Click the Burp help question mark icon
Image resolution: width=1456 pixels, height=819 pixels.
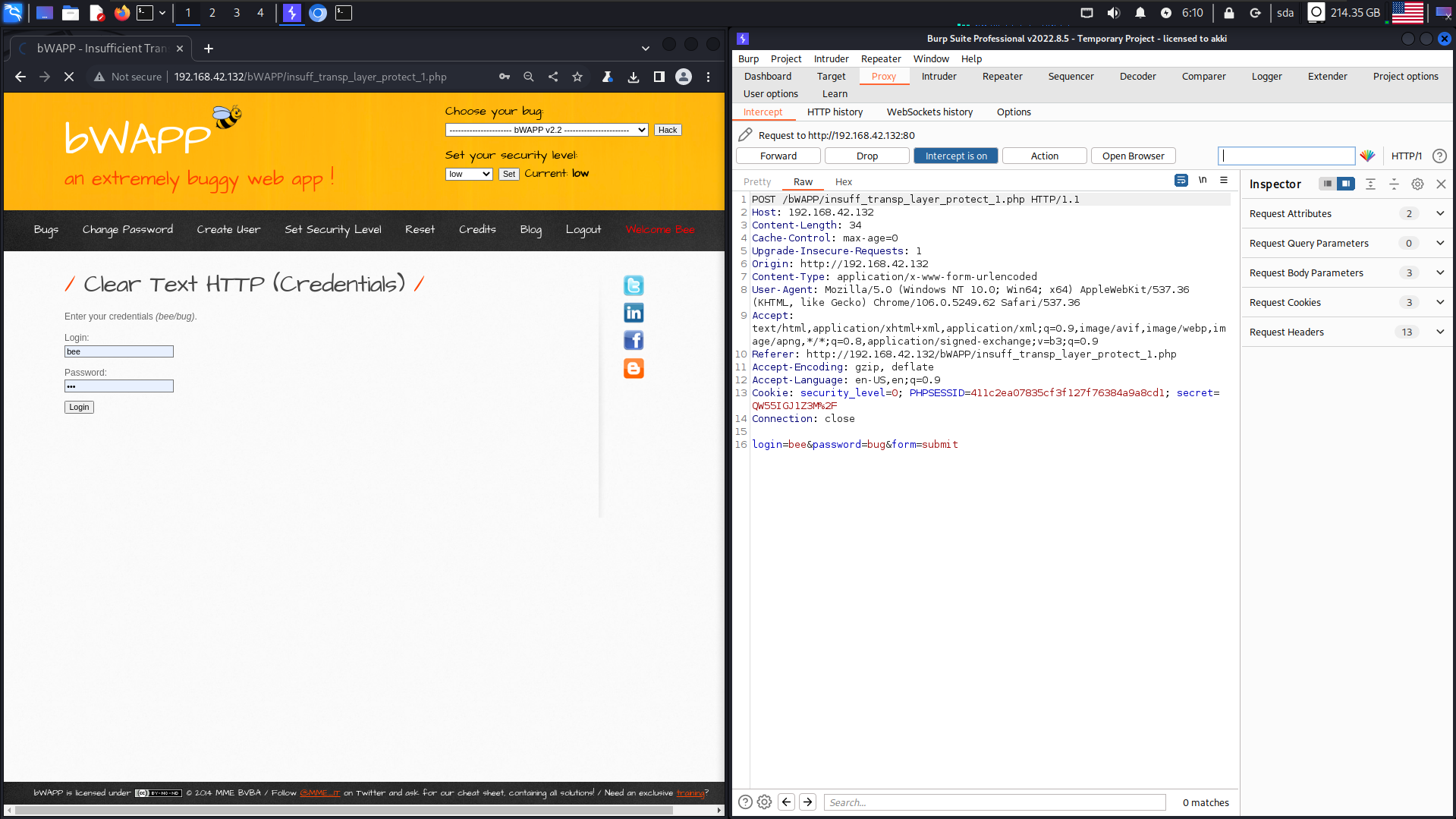tap(1439, 156)
